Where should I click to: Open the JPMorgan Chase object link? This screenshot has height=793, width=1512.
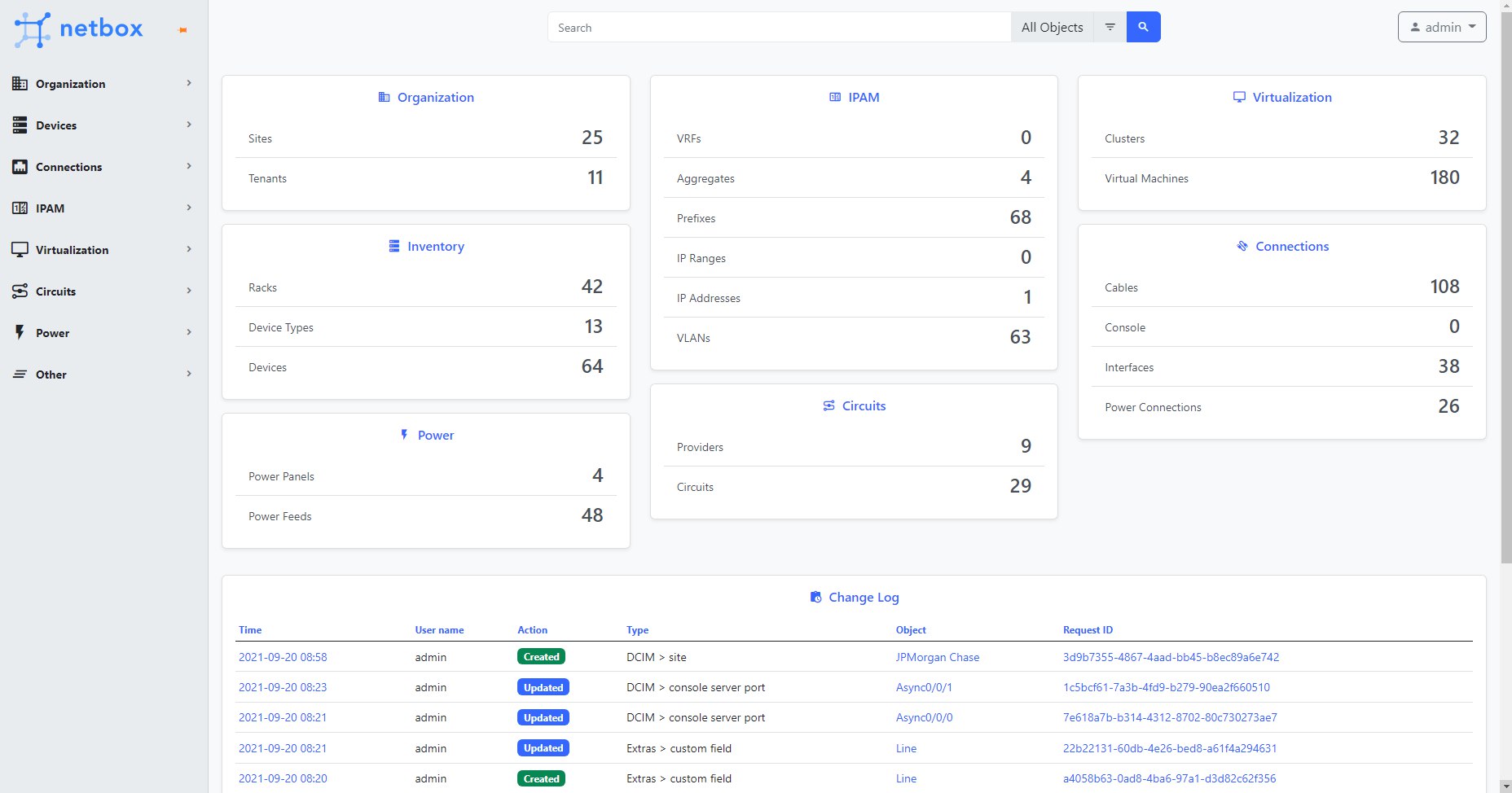938,657
